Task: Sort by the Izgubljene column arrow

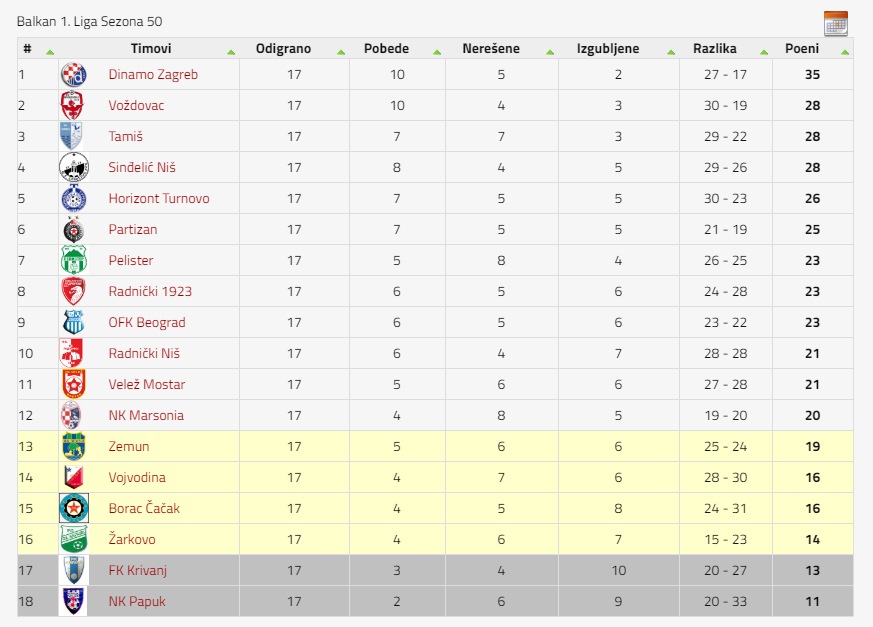Action: click(671, 52)
